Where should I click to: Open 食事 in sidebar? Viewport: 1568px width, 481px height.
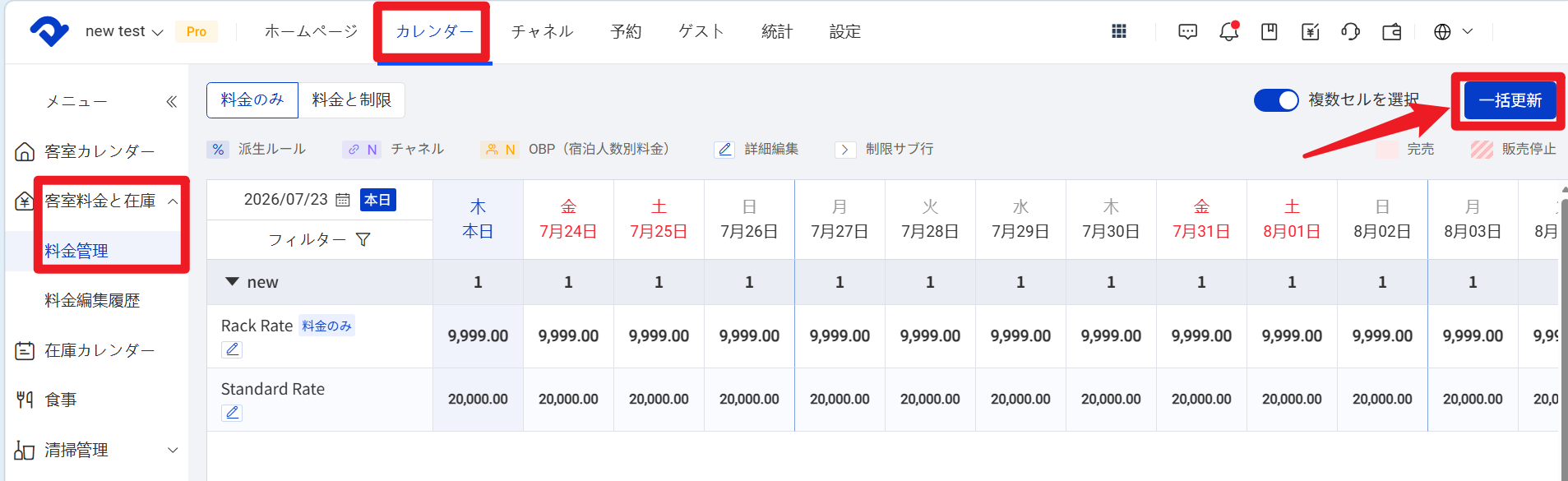tap(60, 400)
